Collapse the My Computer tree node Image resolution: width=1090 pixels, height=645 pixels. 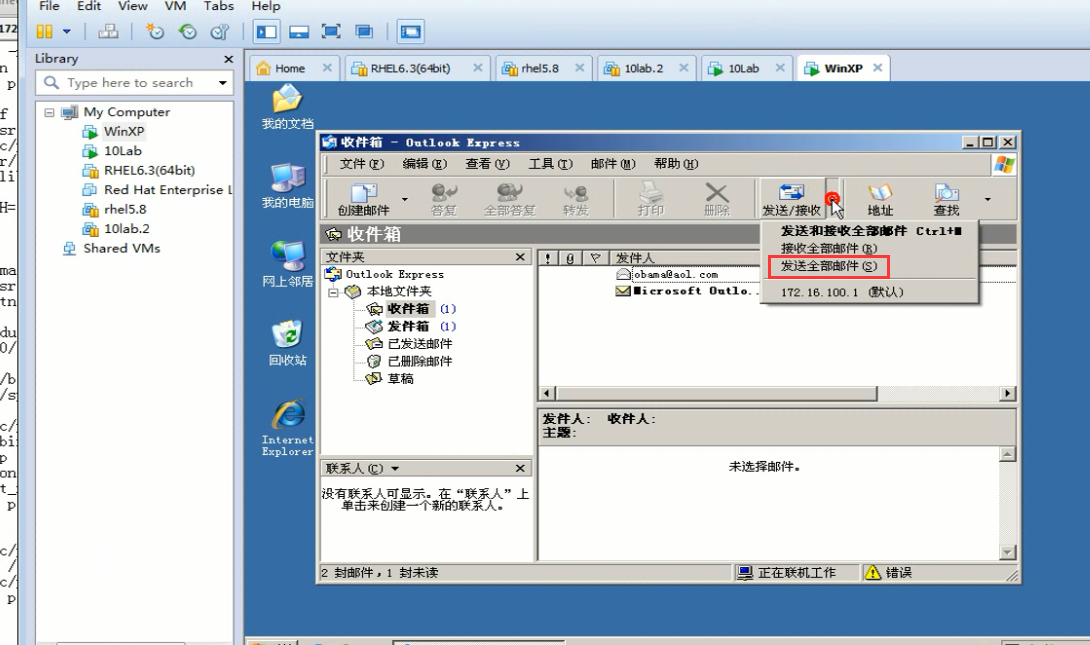click(49, 112)
